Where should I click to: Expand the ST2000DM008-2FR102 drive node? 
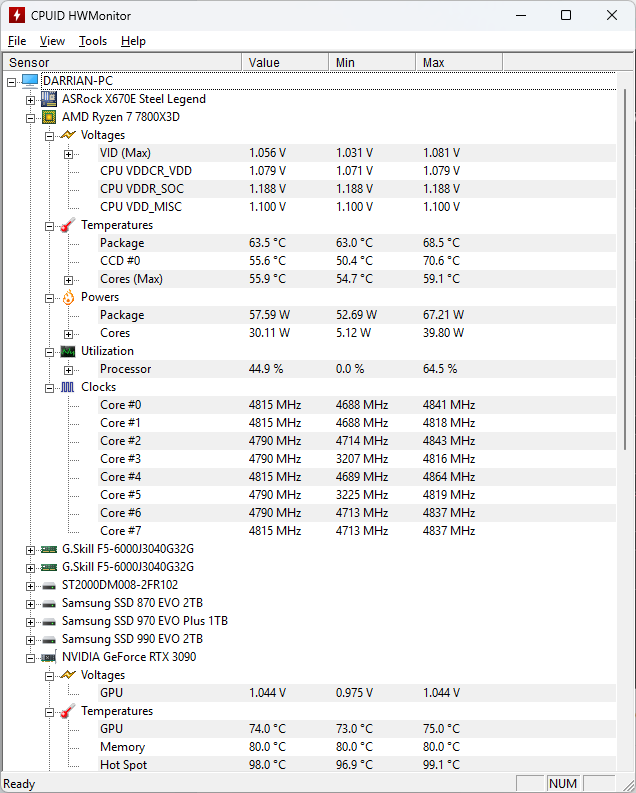31,585
